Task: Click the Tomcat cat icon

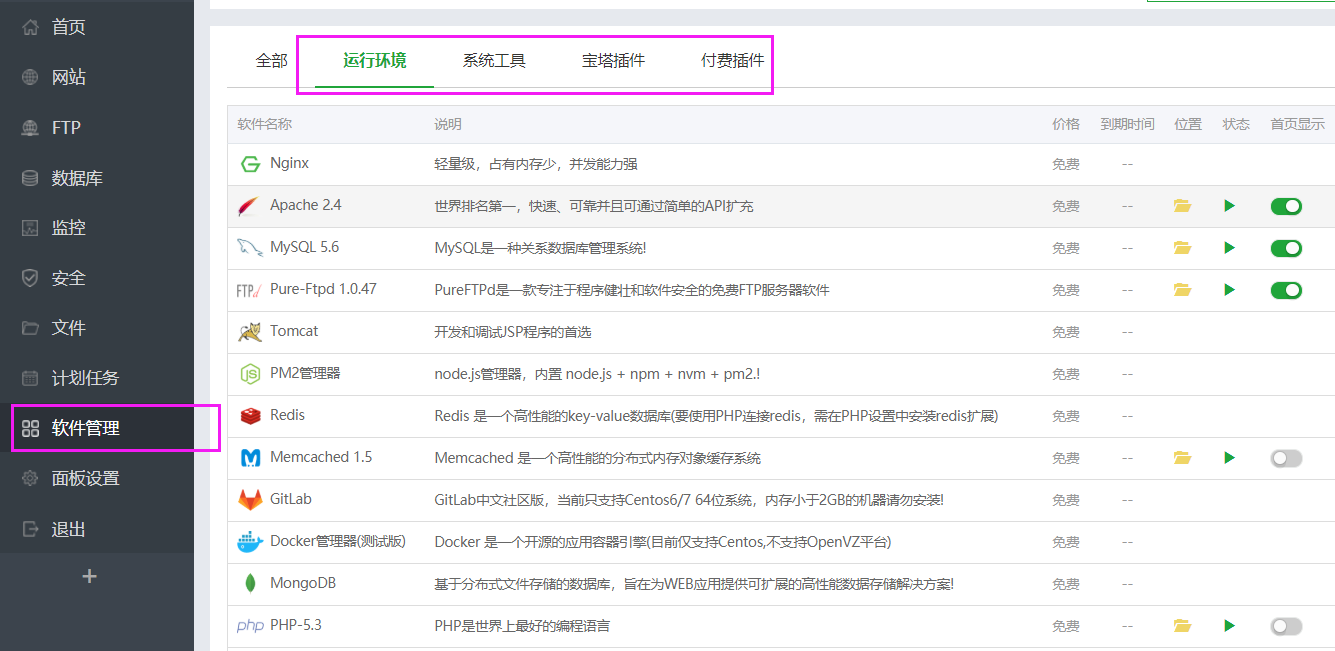Action: pyautogui.click(x=250, y=332)
